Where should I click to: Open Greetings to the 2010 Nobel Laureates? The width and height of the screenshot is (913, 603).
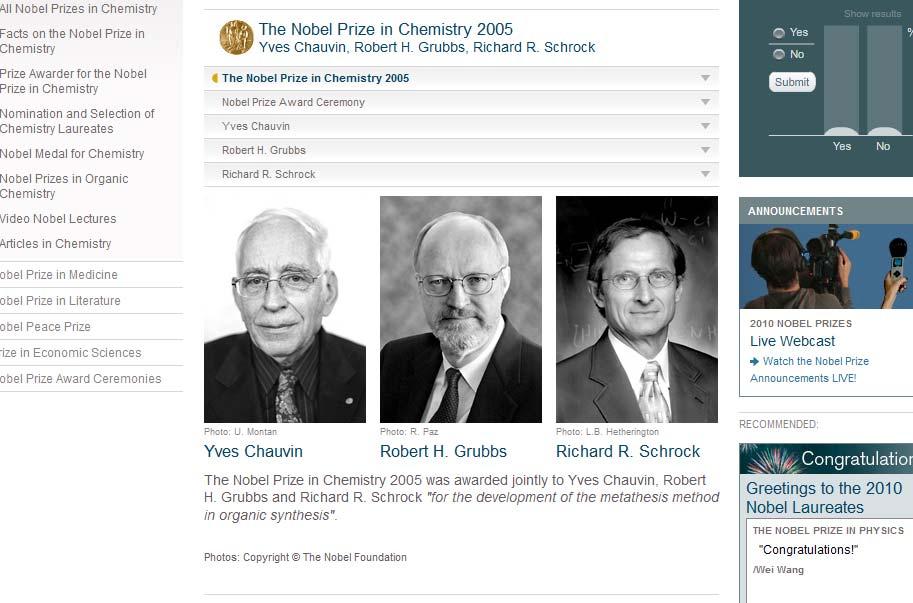point(824,498)
